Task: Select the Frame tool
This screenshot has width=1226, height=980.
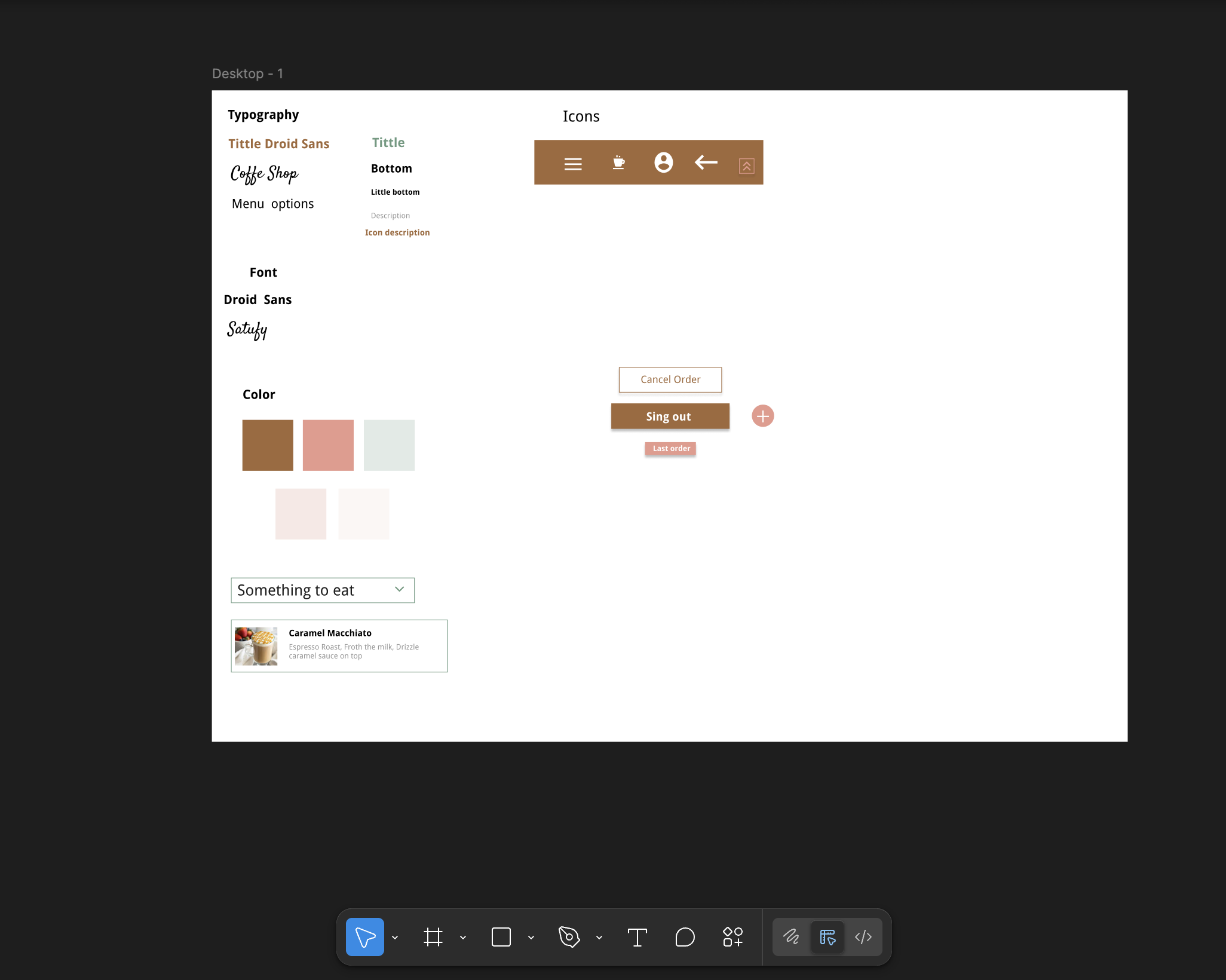Action: pyautogui.click(x=433, y=937)
